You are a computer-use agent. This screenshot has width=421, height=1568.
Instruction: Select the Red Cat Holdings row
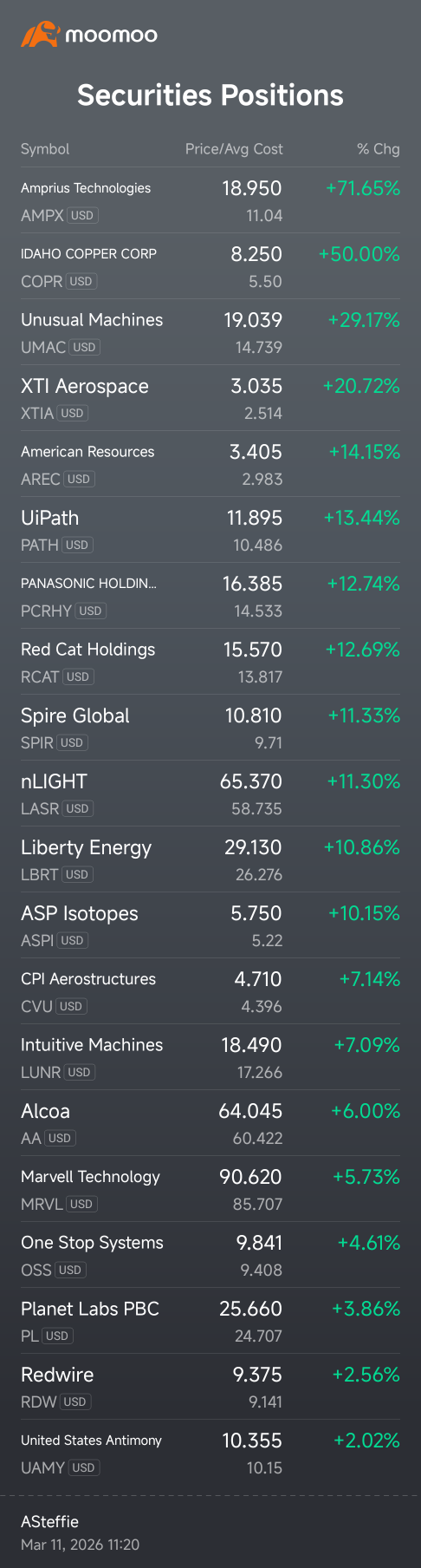(210, 662)
